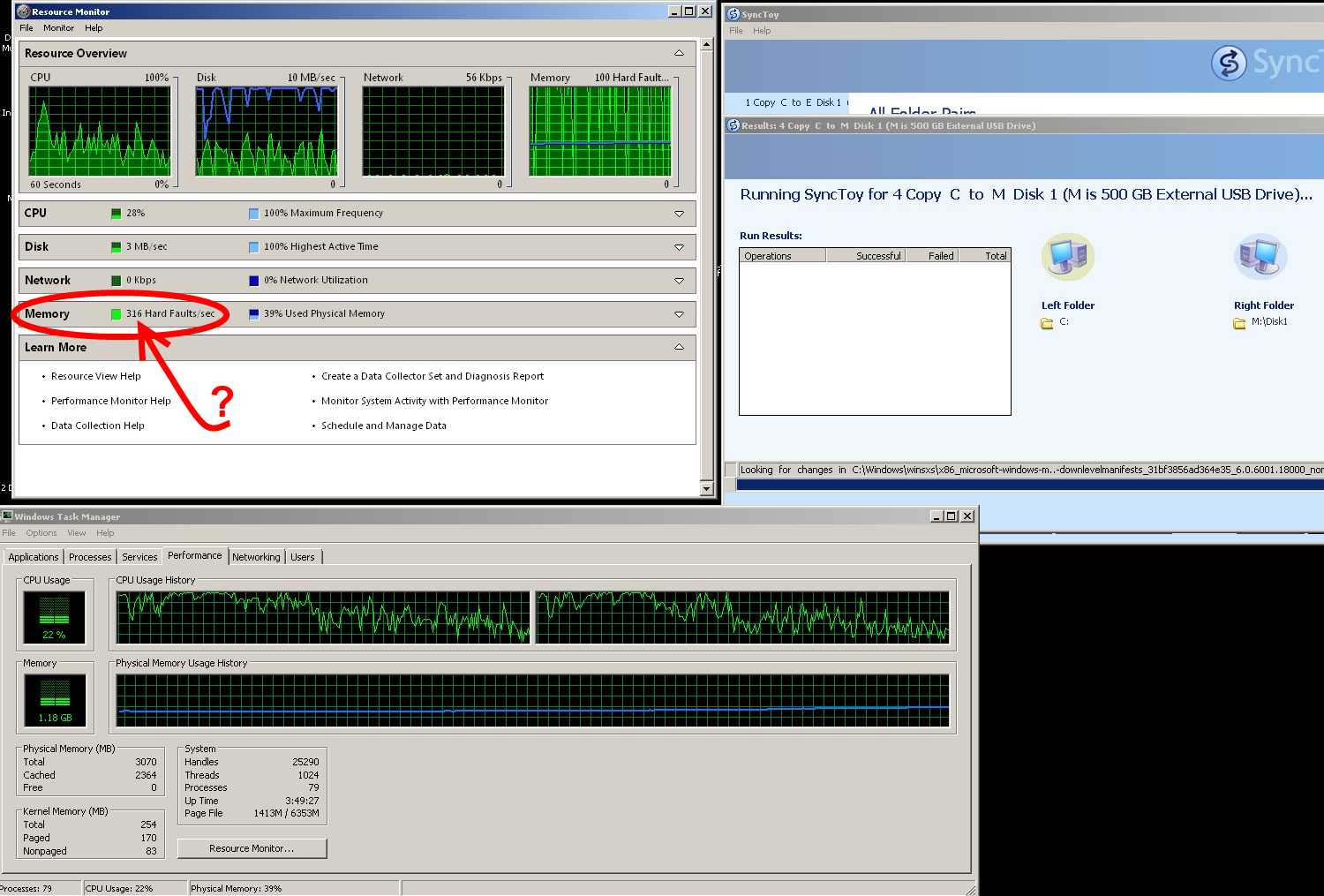Expand the Memory section in Resource Monitor
Image resolution: width=1324 pixels, height=896 pixels.
pos(679,314)
